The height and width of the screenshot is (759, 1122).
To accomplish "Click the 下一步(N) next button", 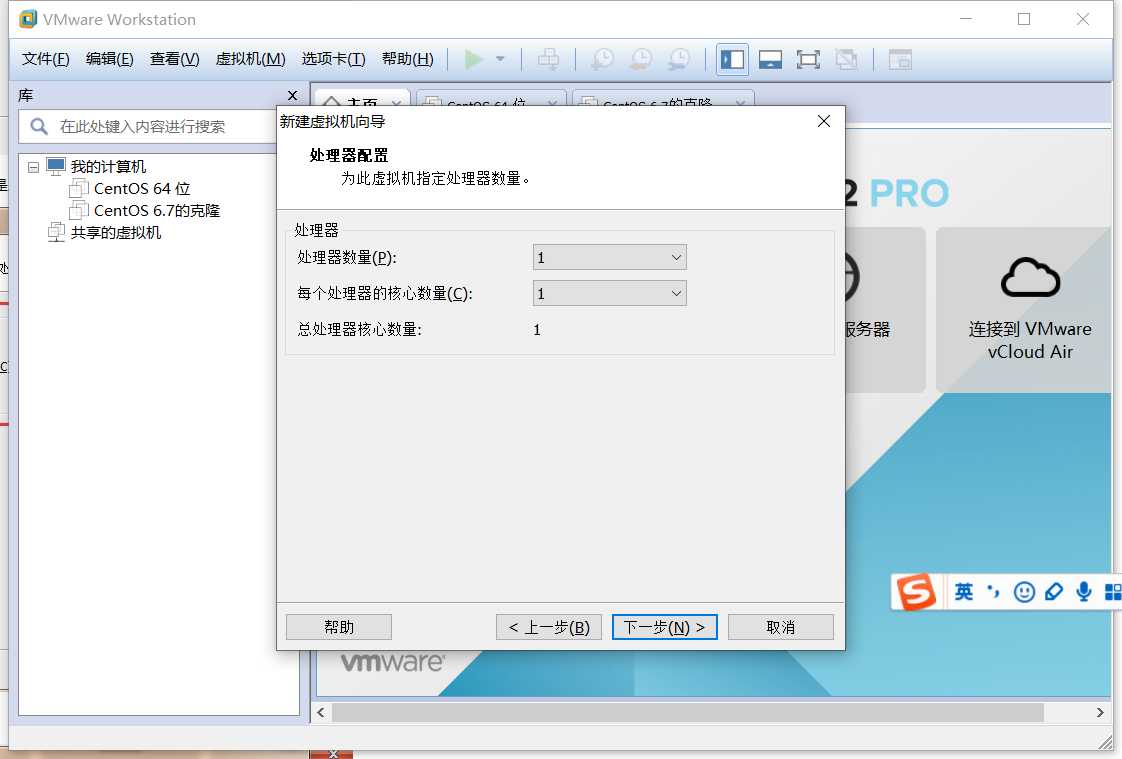I will (665, 627).
